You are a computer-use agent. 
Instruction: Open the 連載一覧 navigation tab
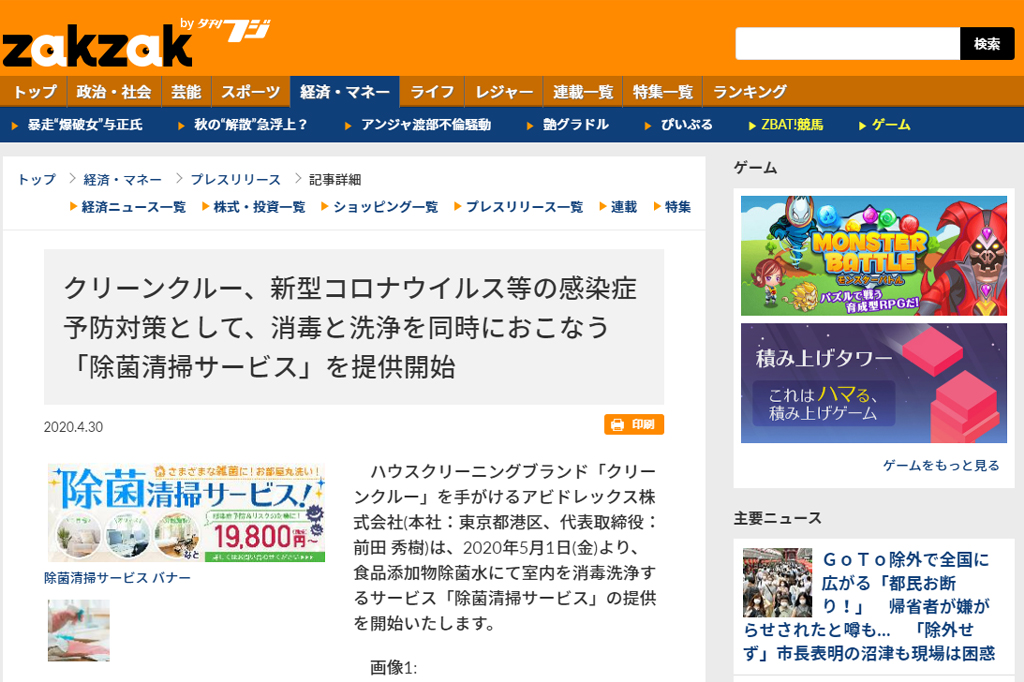click(583, 92)
